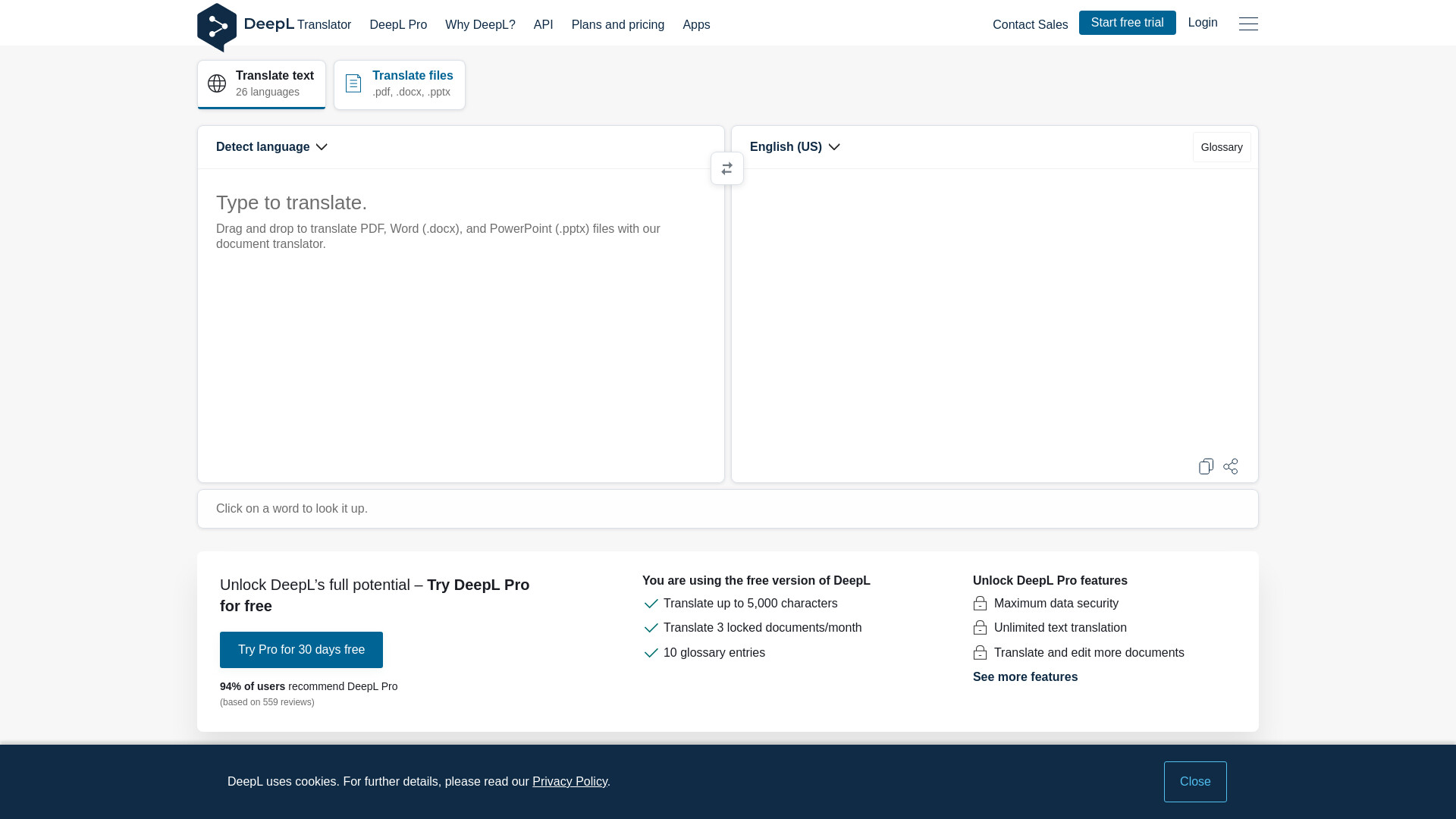Click the 'Unlock DeepL Pro features' heading
1456x819 pixels.
pyautogui.click(x=1050, y=581)
